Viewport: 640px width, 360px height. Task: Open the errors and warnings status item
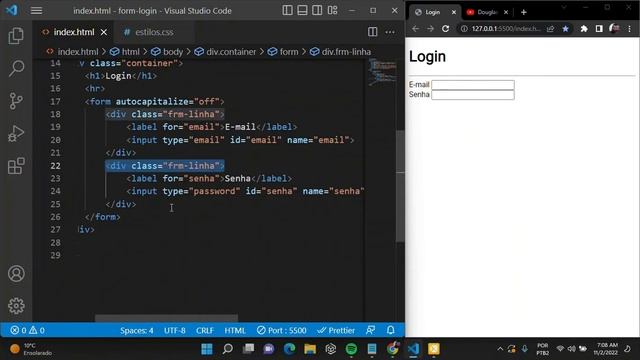click(27, 330)
